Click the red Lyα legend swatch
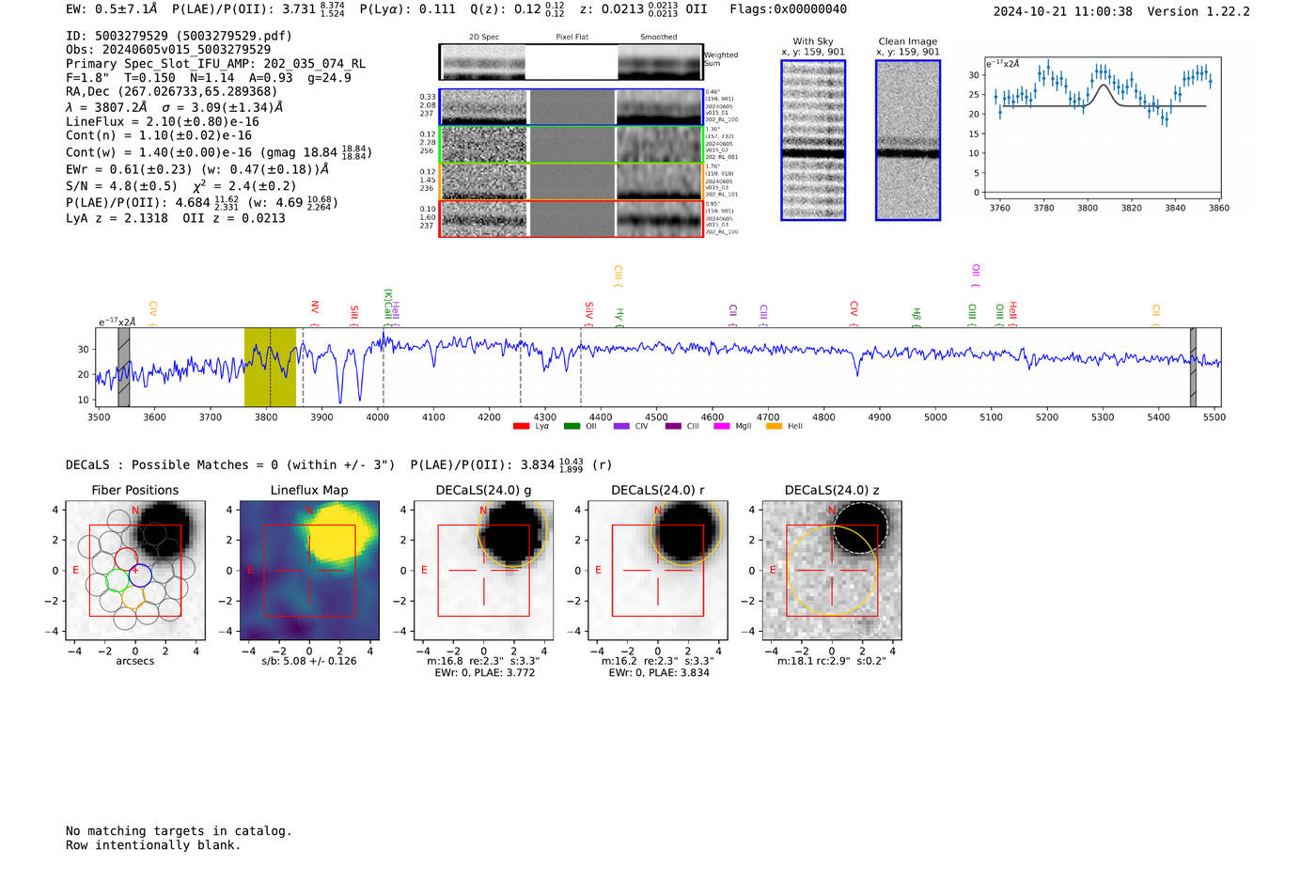1316x896 pixels. (521, 427)
